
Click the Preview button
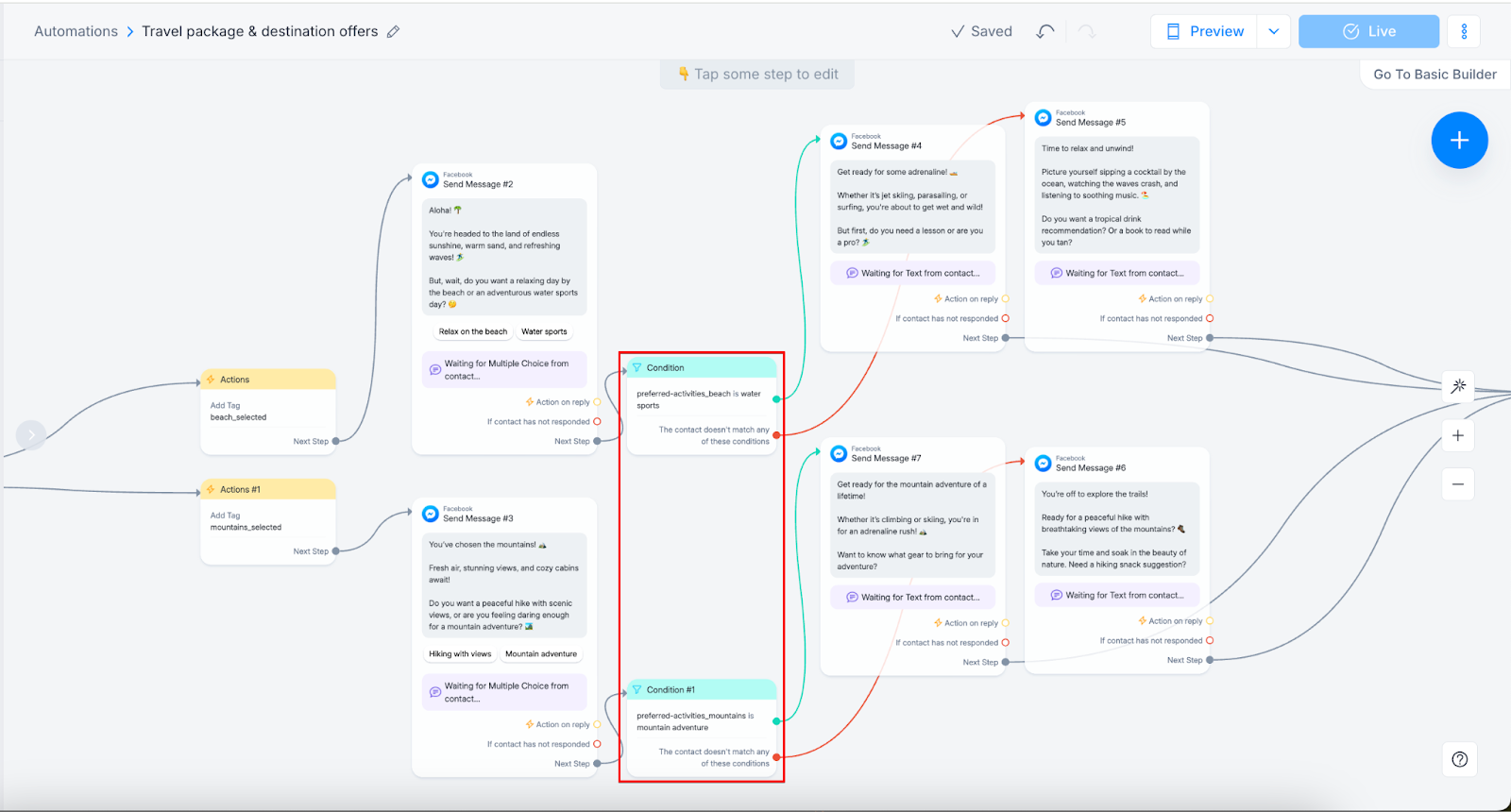[1204, 31]
